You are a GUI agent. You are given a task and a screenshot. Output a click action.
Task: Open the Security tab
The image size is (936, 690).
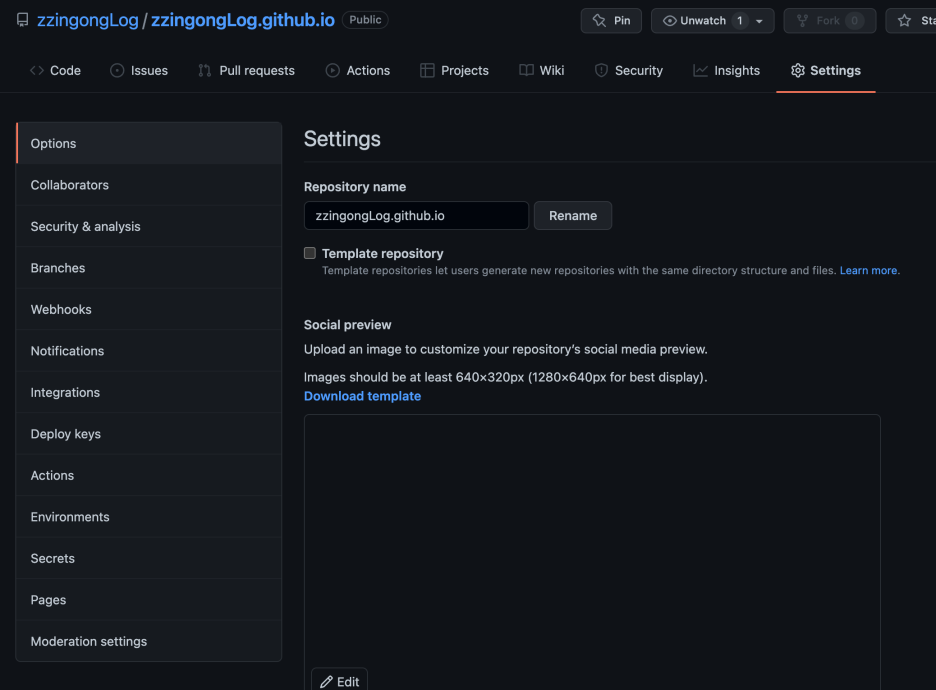click(x=629, y=70)
